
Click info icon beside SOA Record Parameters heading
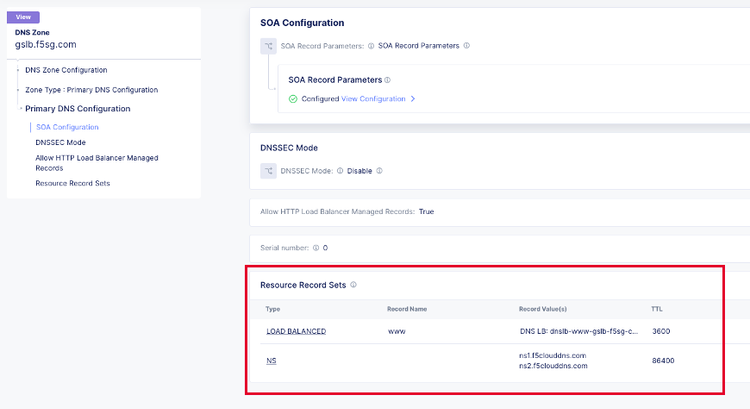click(387, 80)
